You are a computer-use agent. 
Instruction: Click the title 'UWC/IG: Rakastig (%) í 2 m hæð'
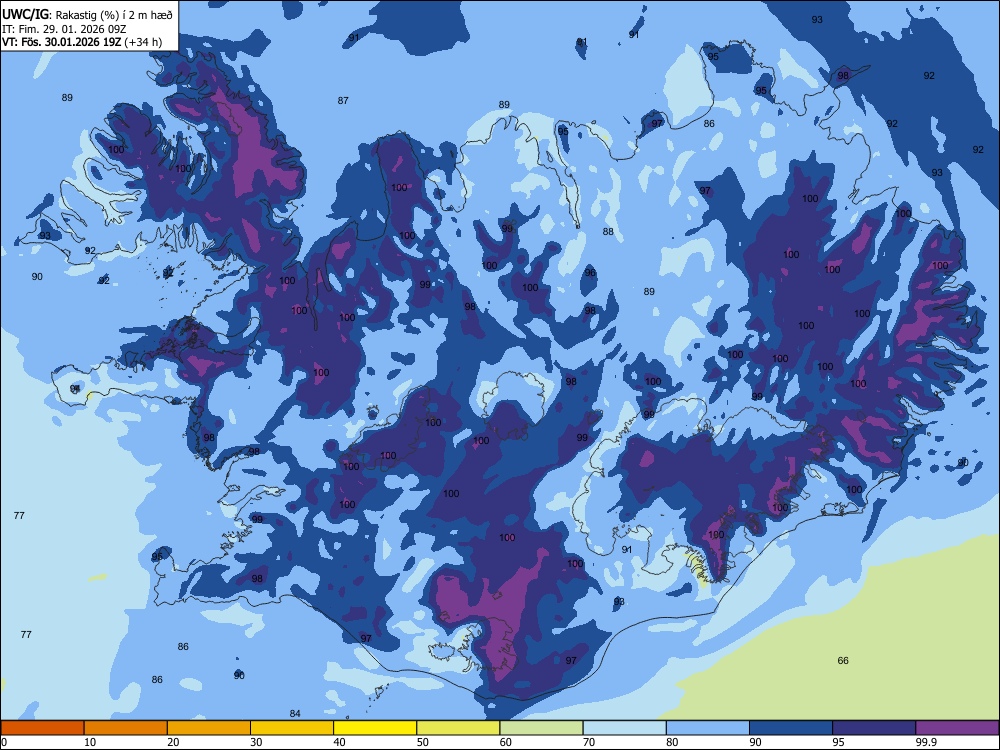pos(87,14)
